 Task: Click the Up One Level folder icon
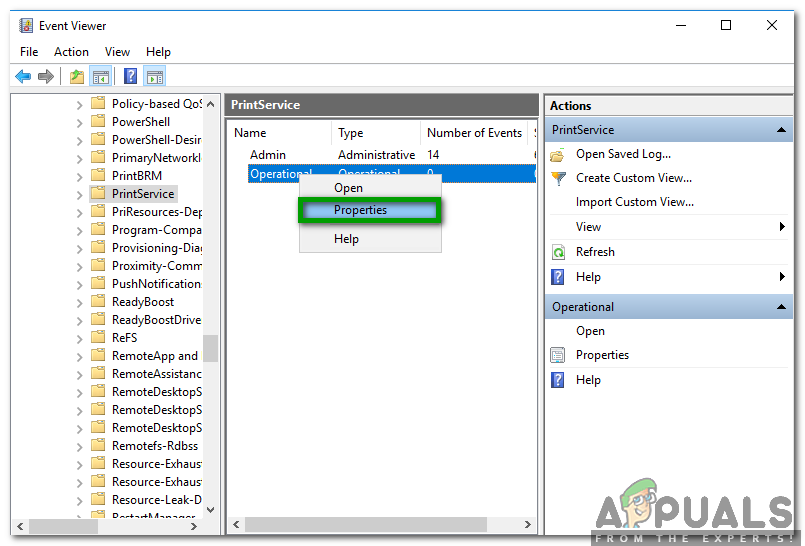click(77, 76)
